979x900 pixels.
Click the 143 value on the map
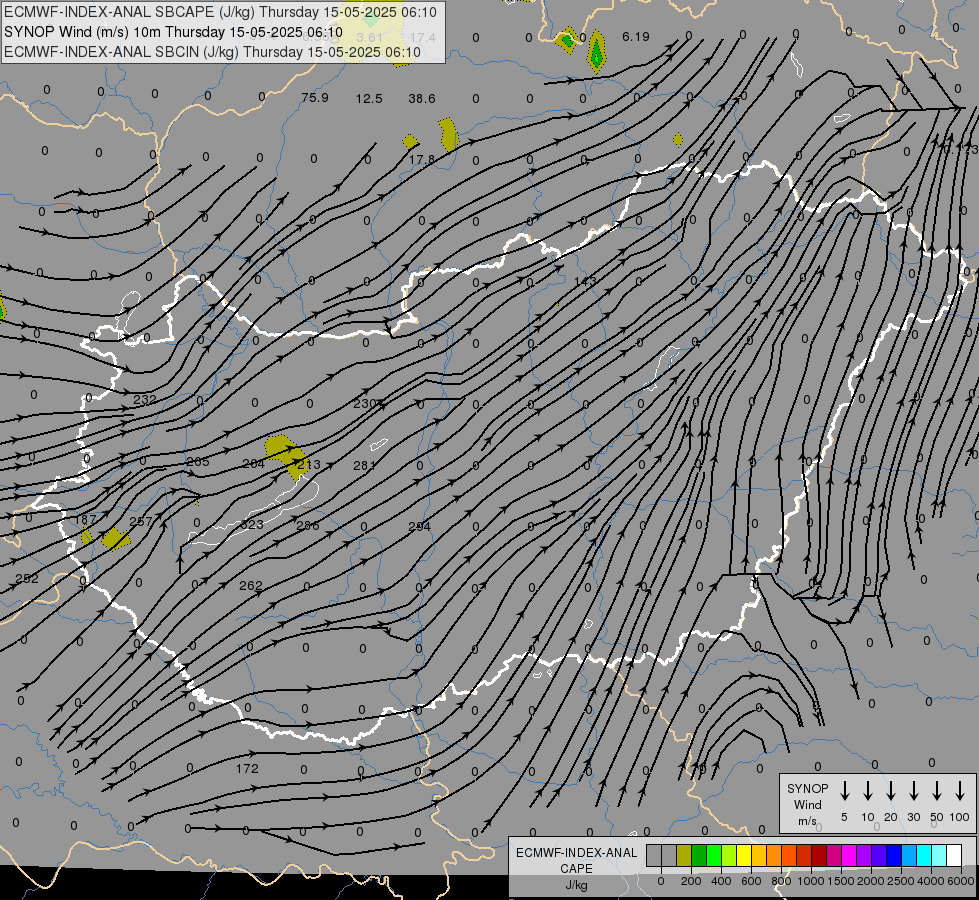point(585,281)
